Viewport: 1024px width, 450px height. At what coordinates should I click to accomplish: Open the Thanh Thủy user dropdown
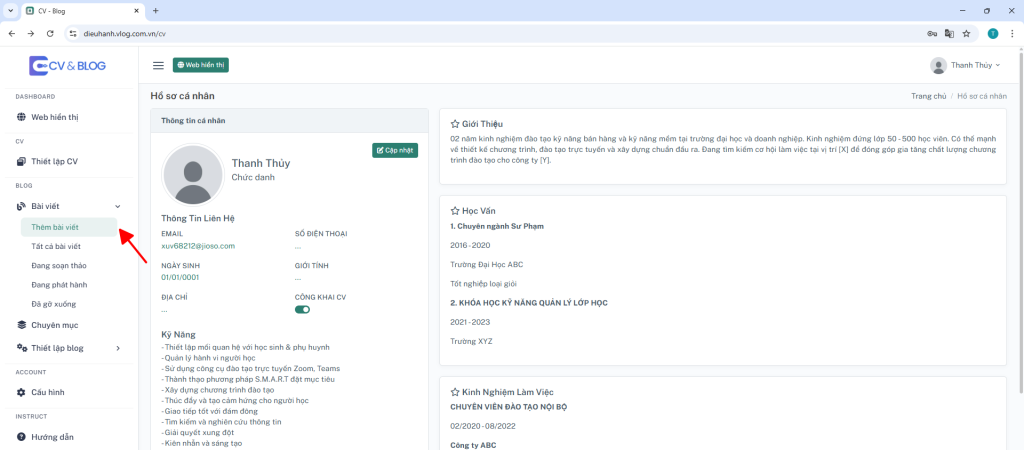[965, 65]
